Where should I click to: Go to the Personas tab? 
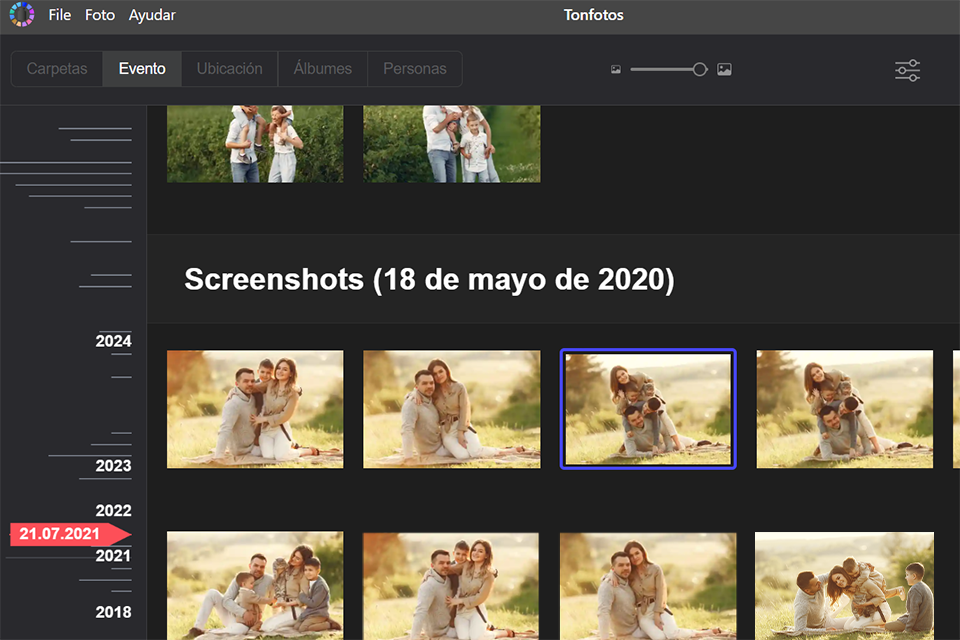[415, 69]
